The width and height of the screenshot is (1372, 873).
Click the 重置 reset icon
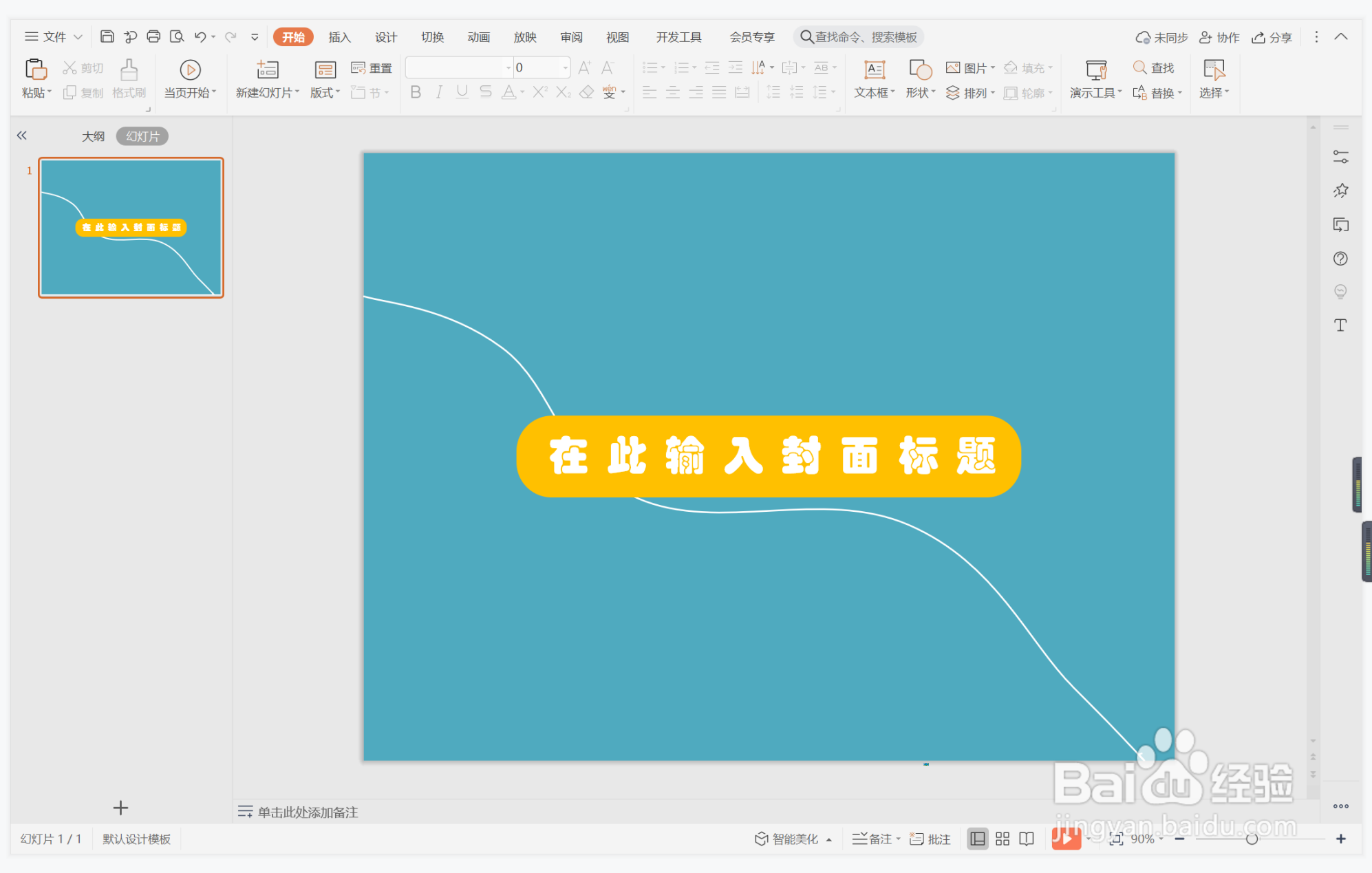click(x=372, y=67)
